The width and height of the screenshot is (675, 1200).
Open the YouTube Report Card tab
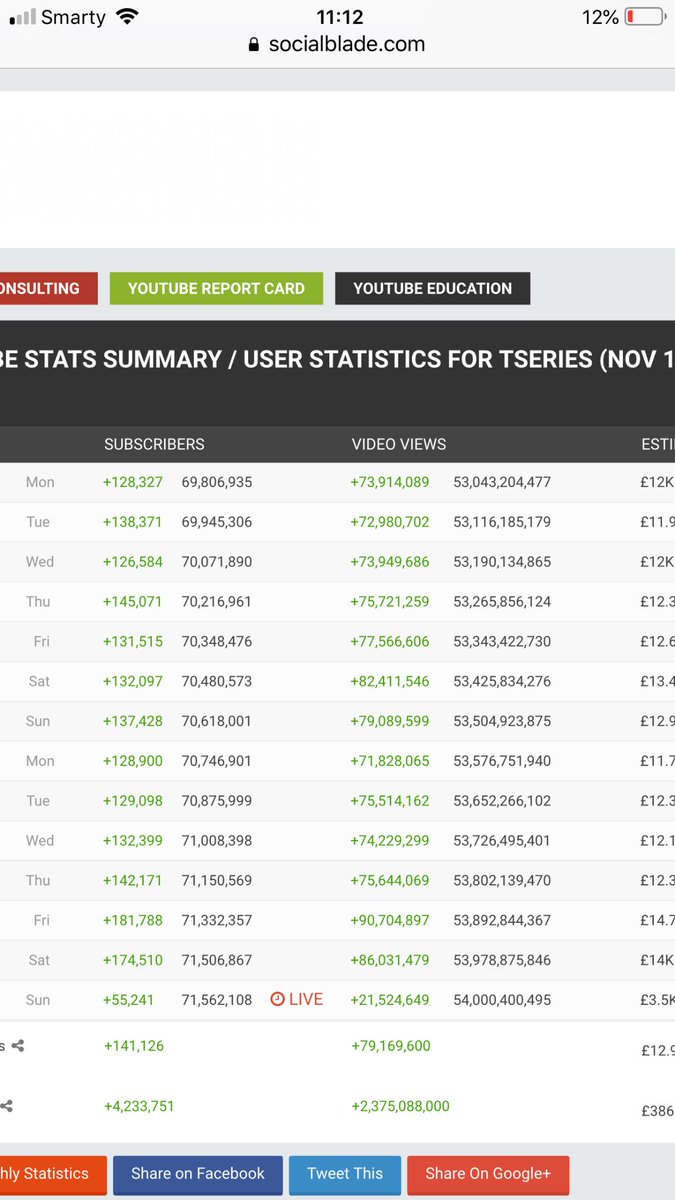pos(216,288)
